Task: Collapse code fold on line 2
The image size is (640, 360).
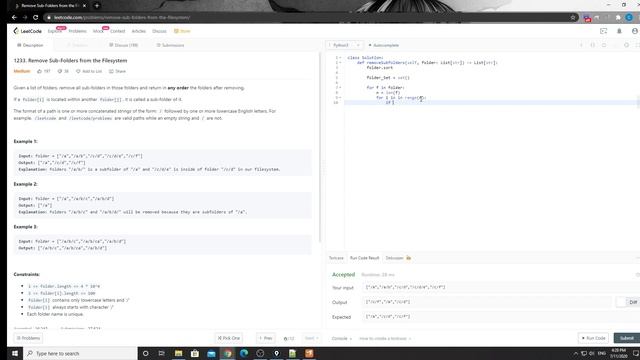Action: pos(340,62)
